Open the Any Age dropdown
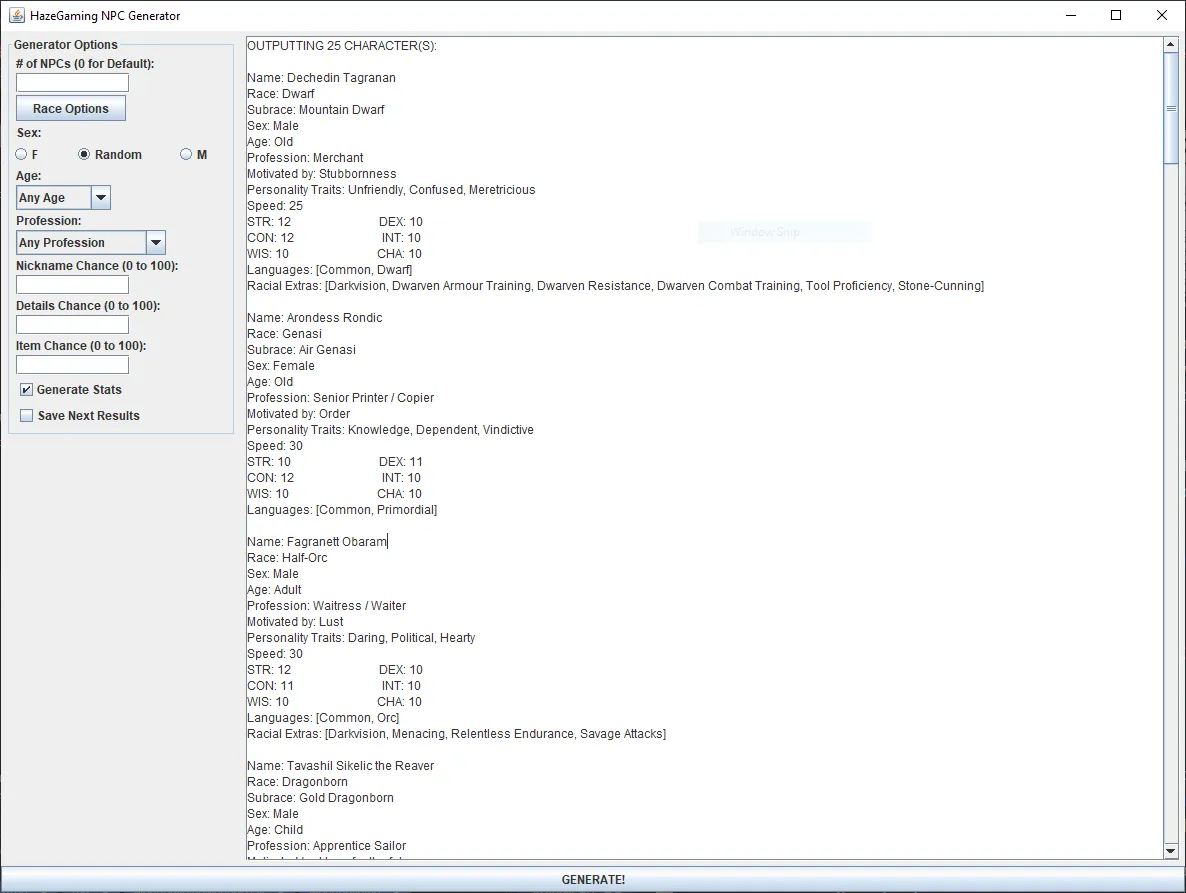Image resolution: width=1186 pixels, height=893 pixels. pyautogui.click(x=64, y=197)
